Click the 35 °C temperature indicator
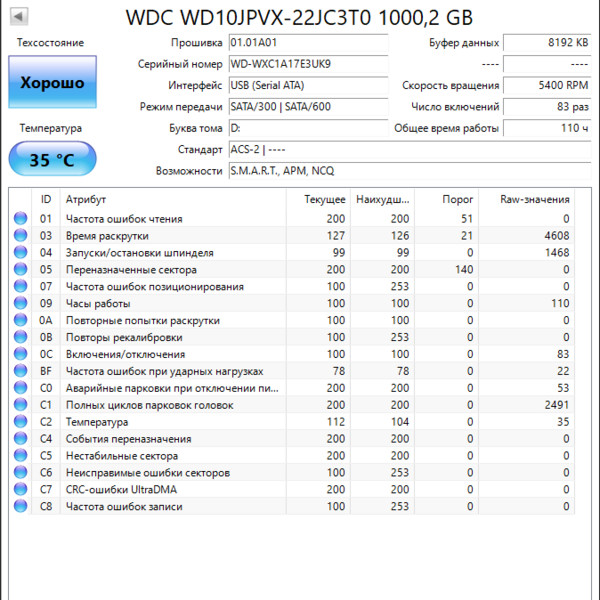600x600 pixels. point(52,159)
